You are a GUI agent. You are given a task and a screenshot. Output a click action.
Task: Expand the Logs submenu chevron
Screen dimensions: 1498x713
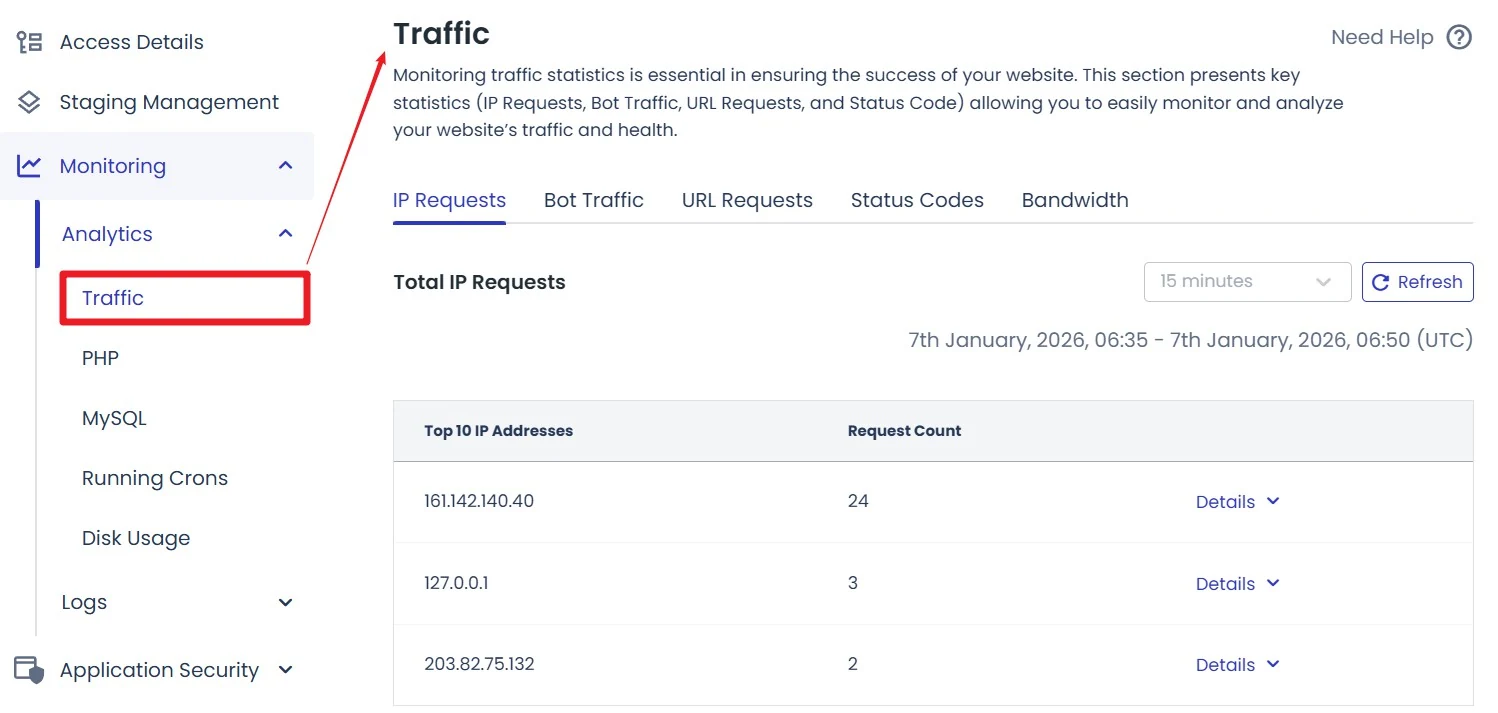click(x=286, y=603)
